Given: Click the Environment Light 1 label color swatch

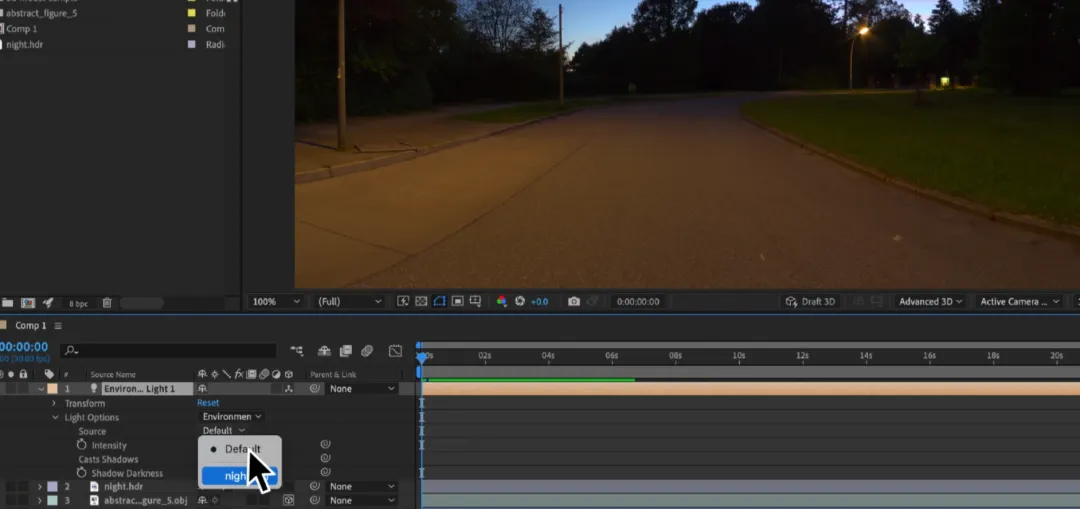Looking at the screenshot, I should [x=52, y=389].
